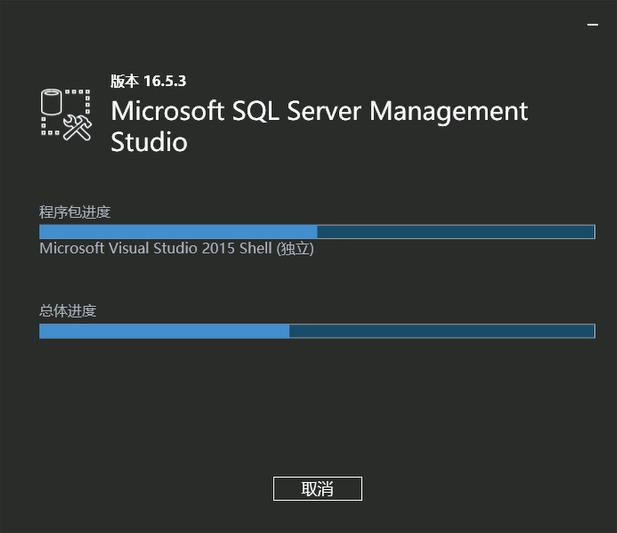This screenshot has height=533, width=617.
Task: Click the 程序包进度 label
Action: [x=74, y=212]
